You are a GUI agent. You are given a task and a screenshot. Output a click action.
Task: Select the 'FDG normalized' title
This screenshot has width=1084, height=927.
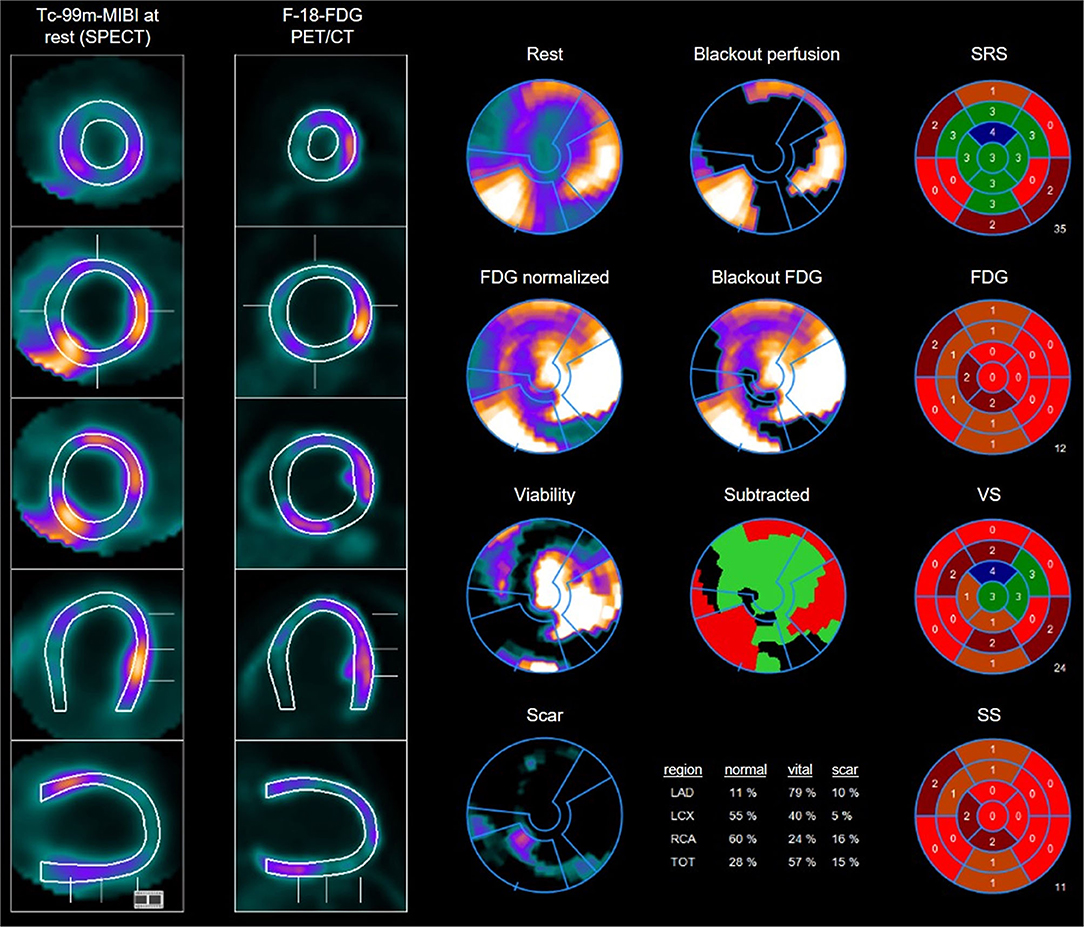[x=545, y=277]
